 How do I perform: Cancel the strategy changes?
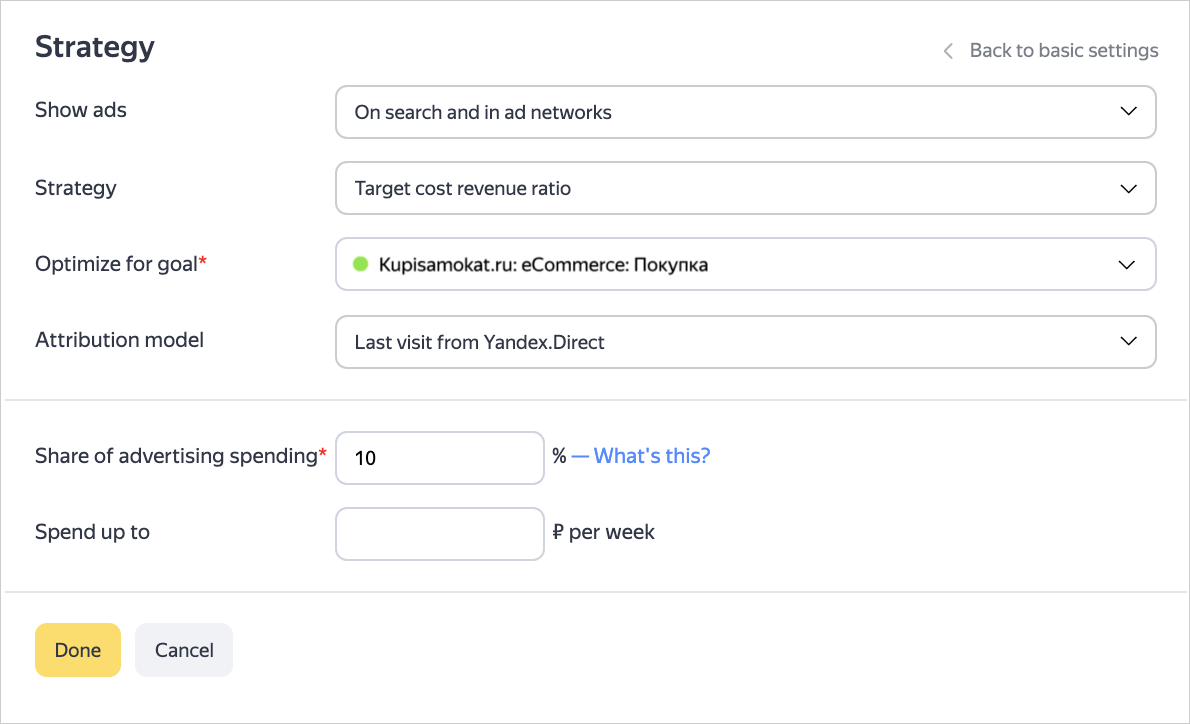pos(184,650)
